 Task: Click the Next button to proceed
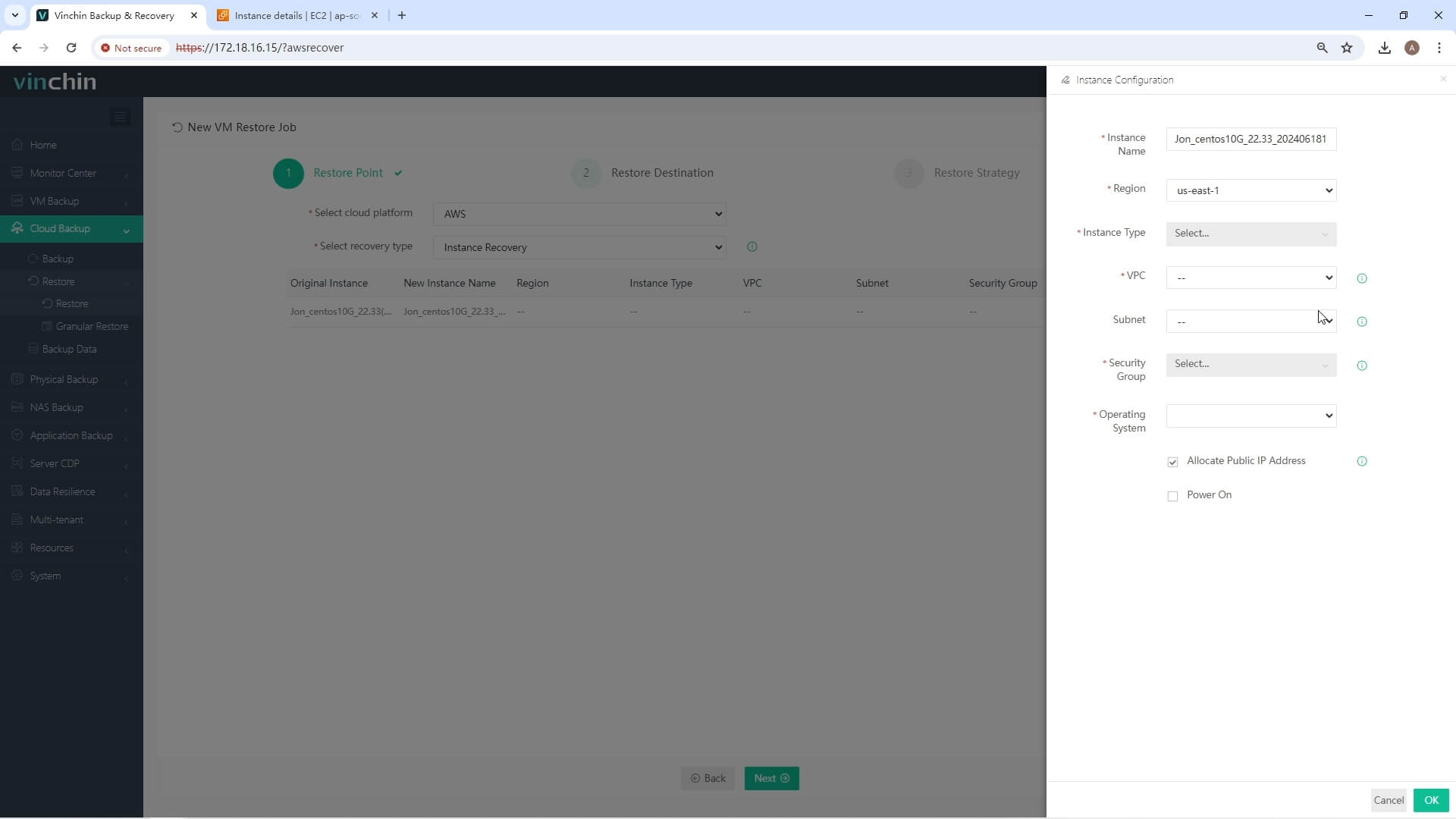click(x=770, y=778)
